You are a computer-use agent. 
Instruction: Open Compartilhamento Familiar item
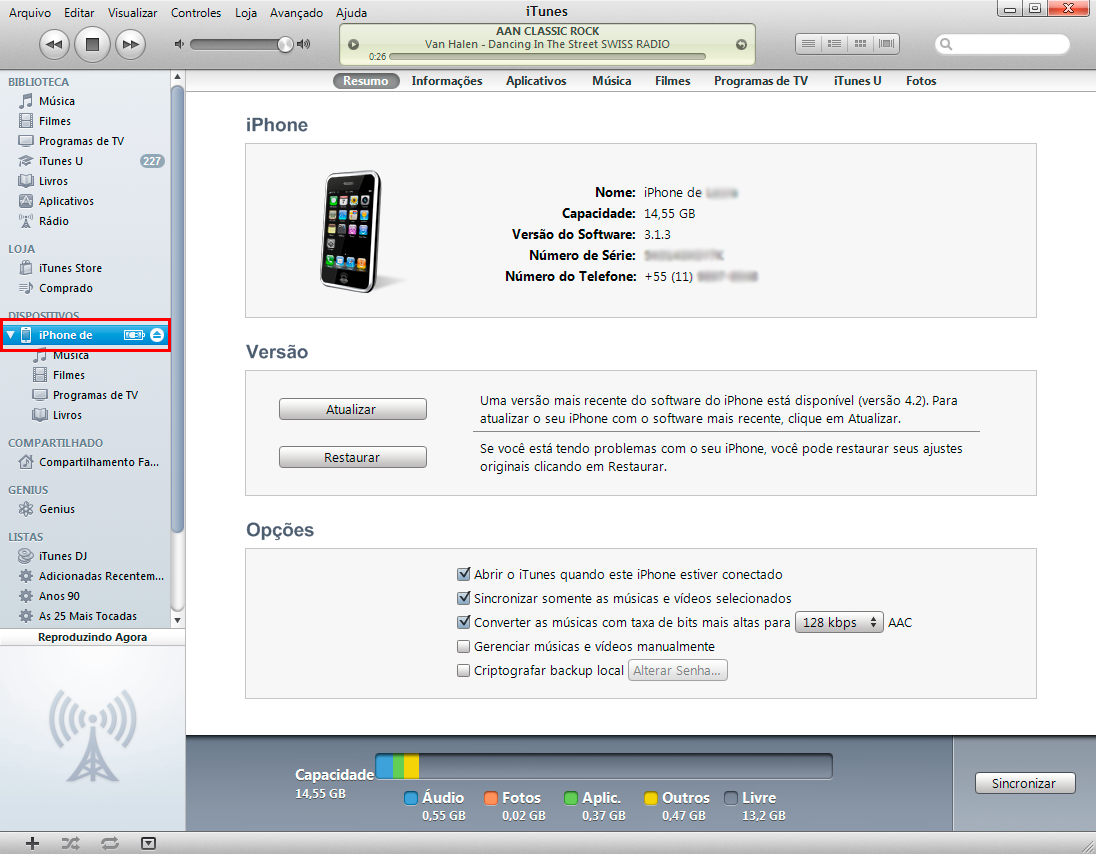85,462
